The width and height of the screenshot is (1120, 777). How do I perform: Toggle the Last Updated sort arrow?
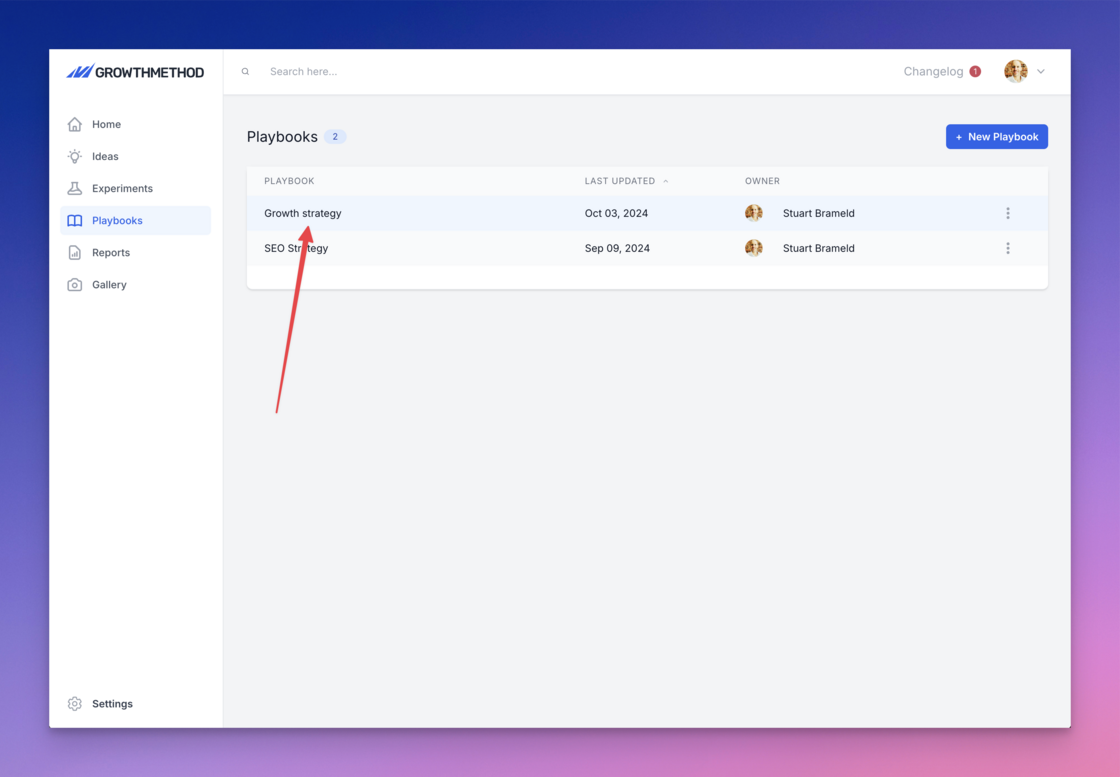pos(666,181)
